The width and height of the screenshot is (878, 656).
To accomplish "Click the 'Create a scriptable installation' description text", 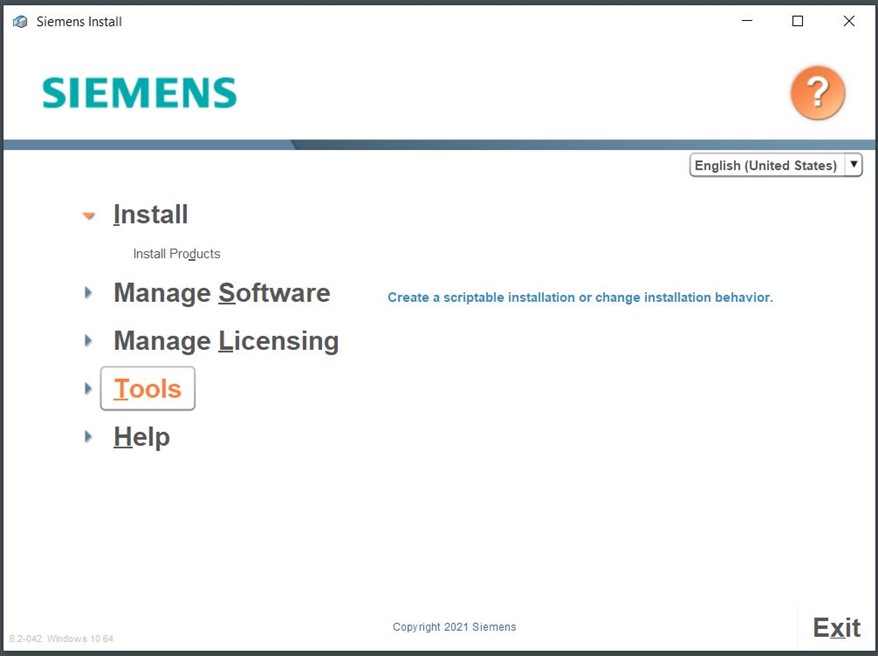I will 580,297.
